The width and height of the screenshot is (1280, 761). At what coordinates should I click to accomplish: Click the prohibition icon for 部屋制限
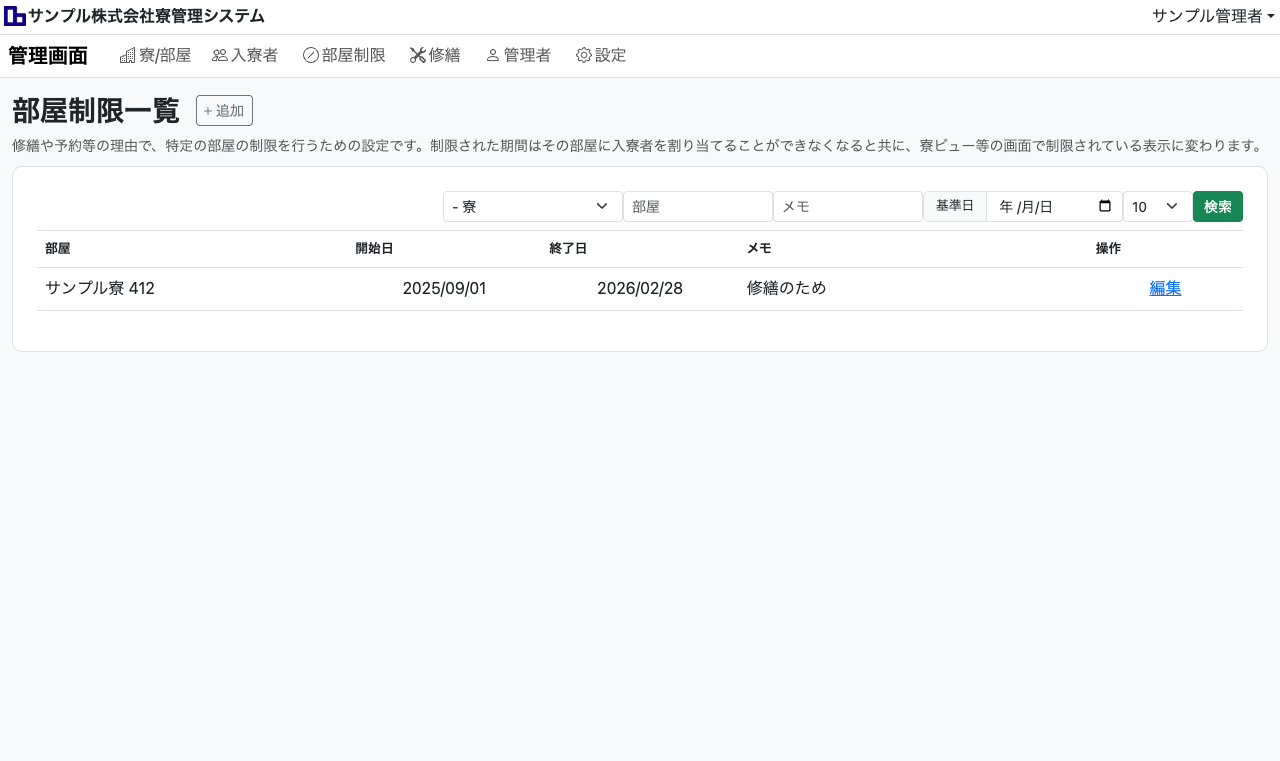click(x=311, y=56)
